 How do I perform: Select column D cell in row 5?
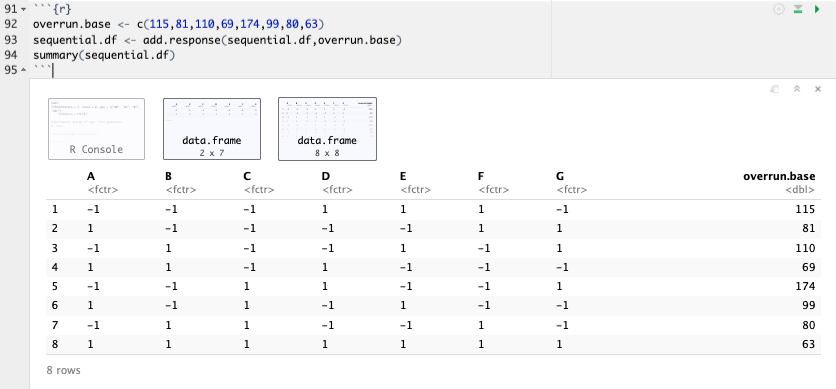(325, 287)
